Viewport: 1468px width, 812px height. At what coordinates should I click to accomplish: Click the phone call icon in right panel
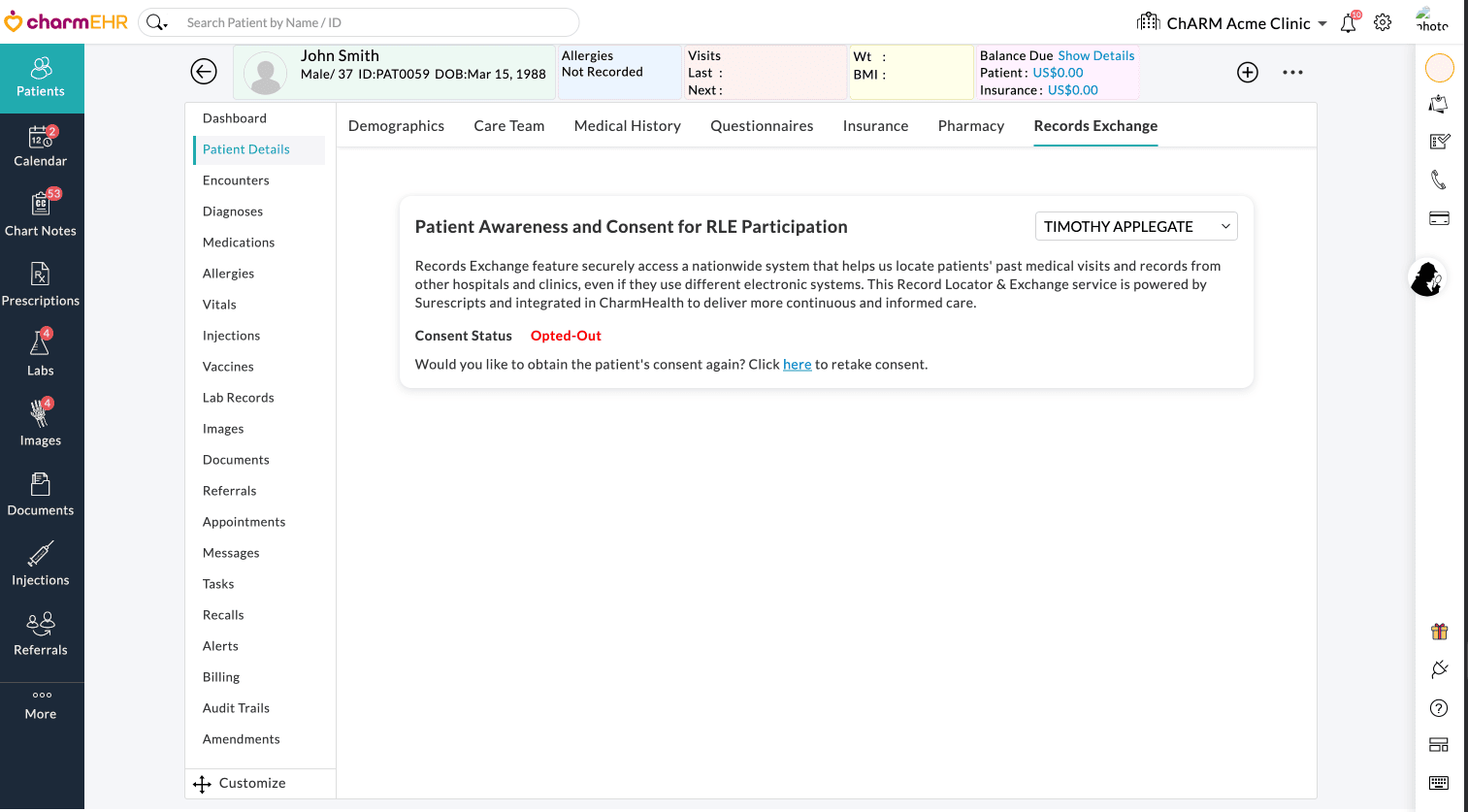click(1439, 179)
